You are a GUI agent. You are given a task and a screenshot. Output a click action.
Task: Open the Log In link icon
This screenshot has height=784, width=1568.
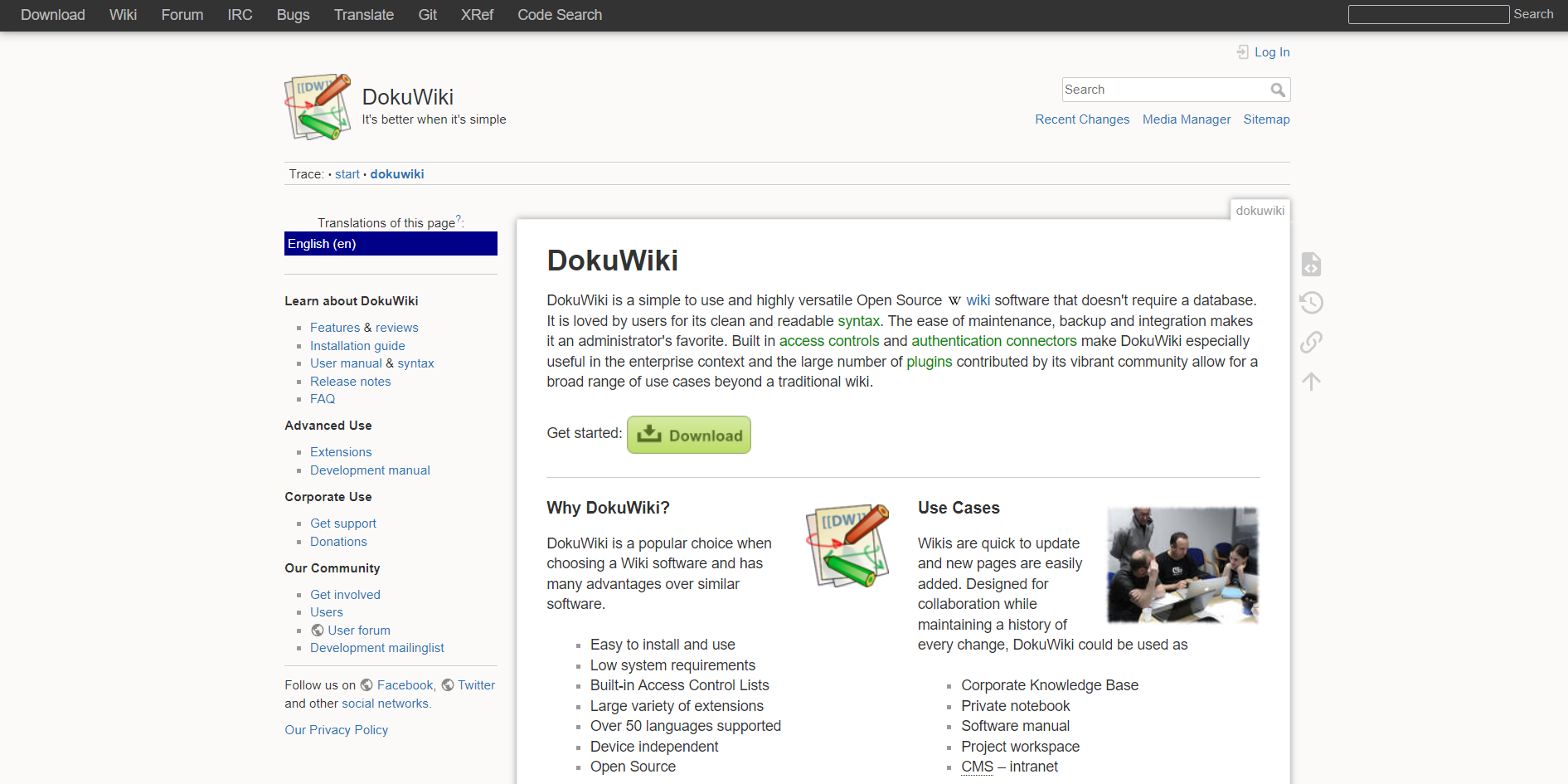tap(1242, 52)
